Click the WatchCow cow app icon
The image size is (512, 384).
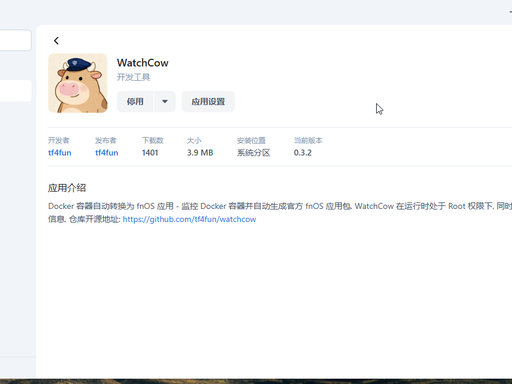78,83
